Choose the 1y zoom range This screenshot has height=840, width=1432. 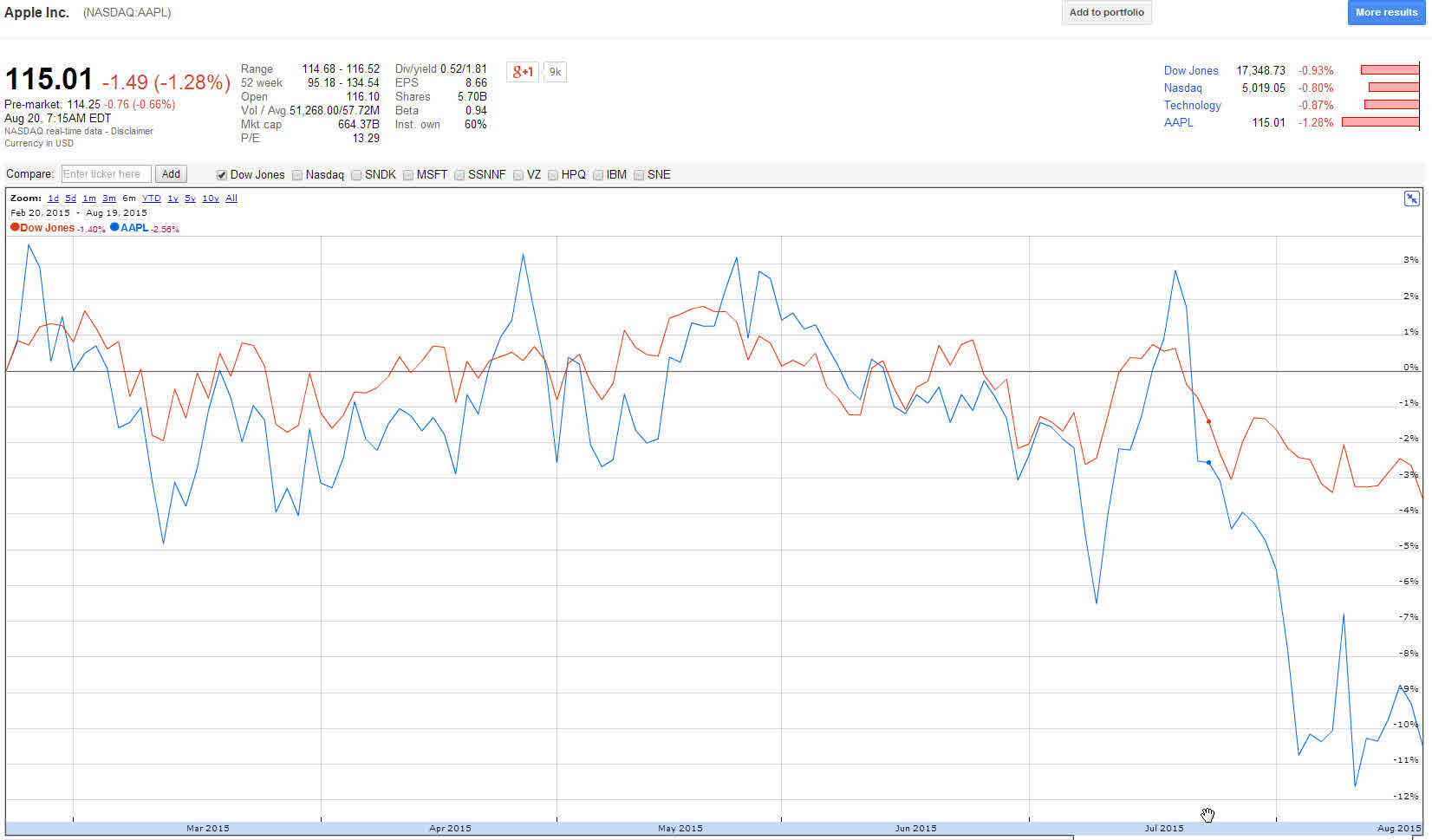click(172, 199)
